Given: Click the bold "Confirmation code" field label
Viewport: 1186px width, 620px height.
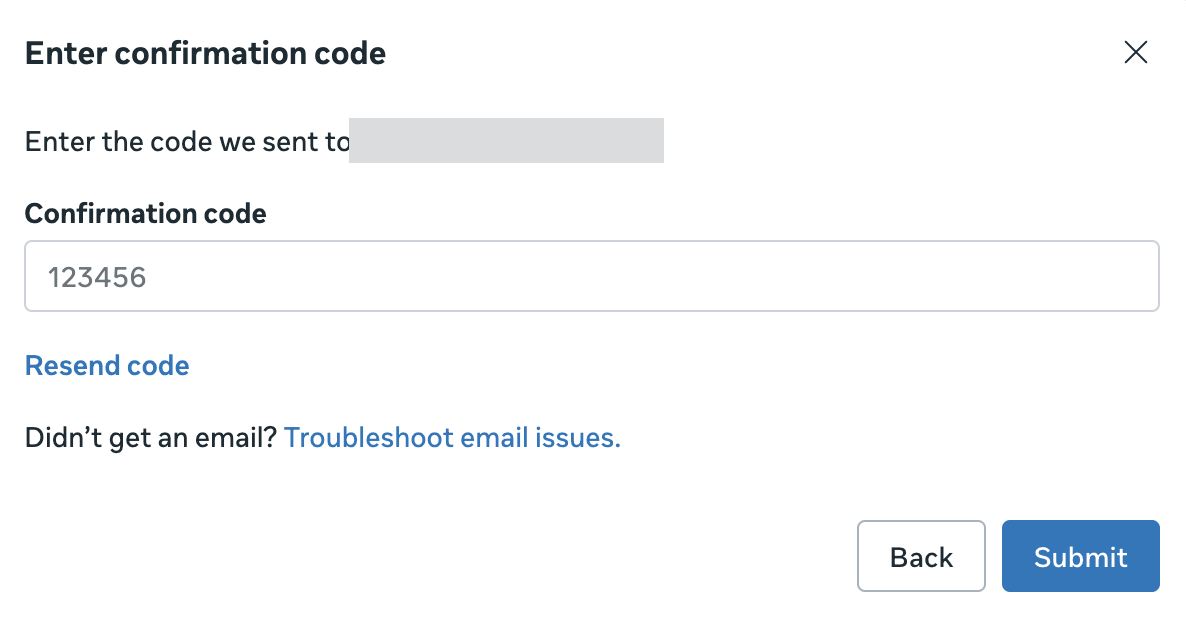Looking at the screenshot, I should (x=145, y=213).
